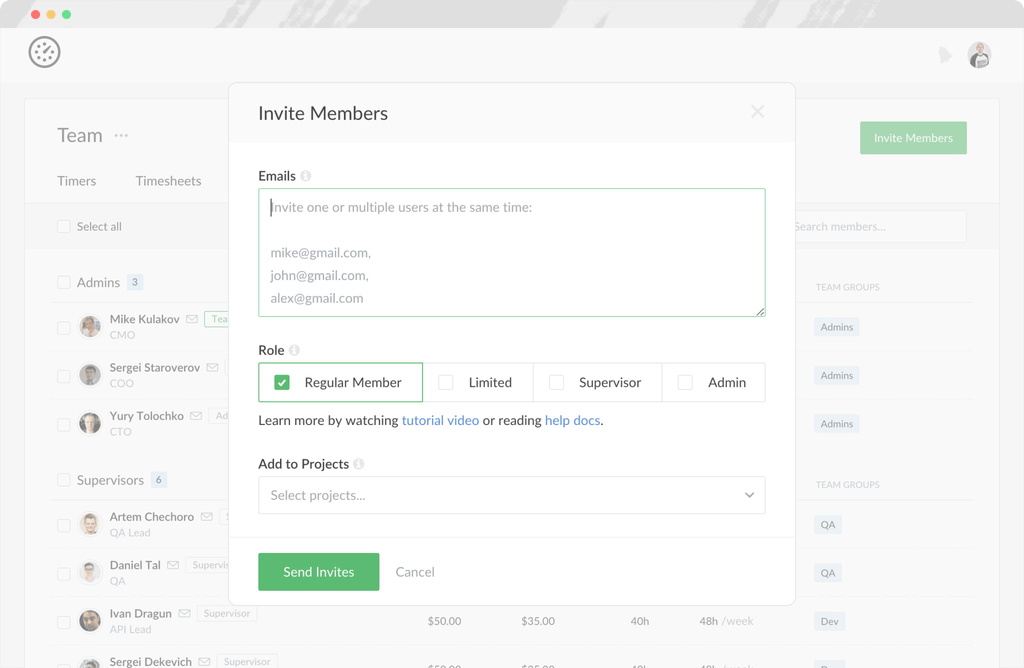Image resolution: width=1024 pixels, height=668 pixels.
Task: Click inside the Emails input area
Action: pos(511,250)
